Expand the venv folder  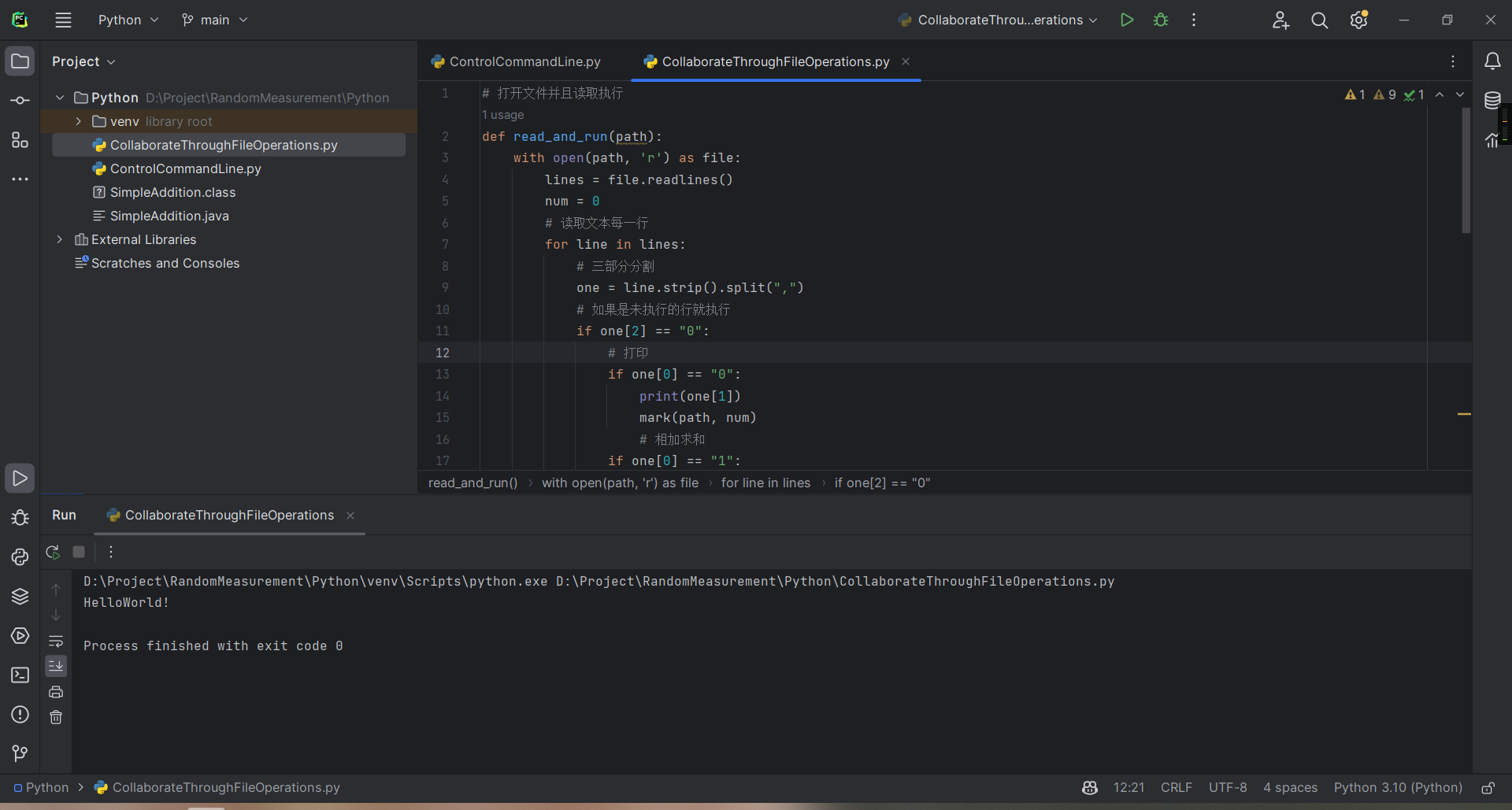78,121
